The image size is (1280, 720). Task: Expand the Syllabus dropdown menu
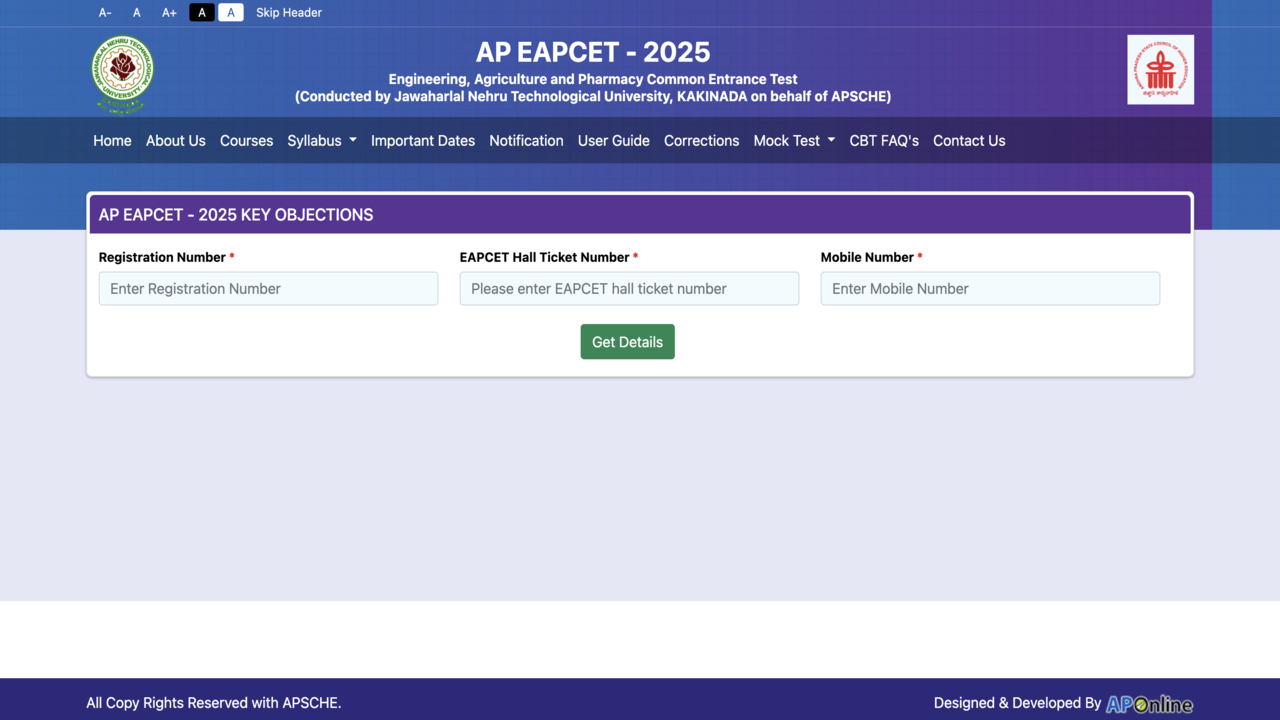coord(322,141)
